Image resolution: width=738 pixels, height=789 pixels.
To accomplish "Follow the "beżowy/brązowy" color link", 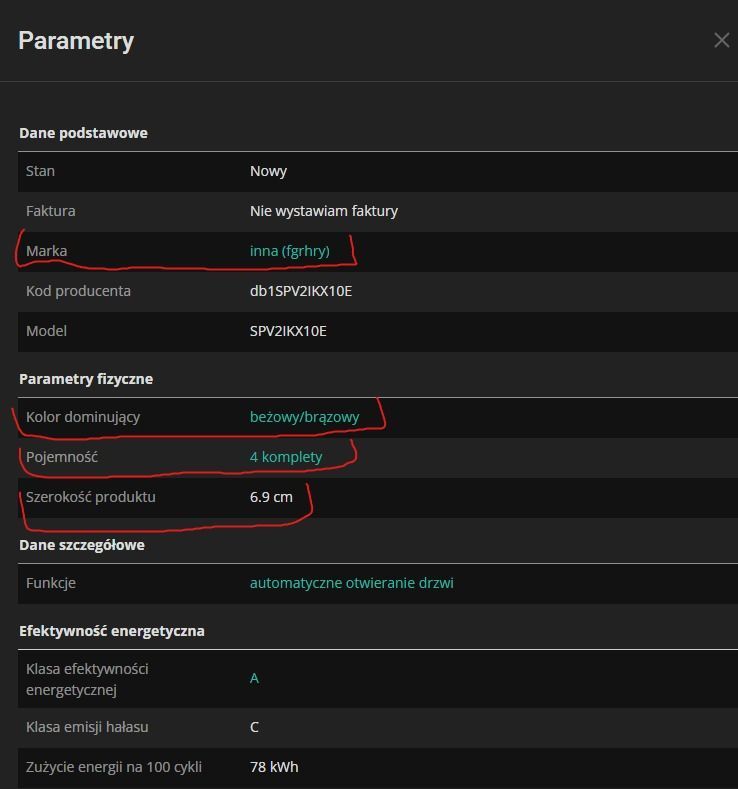I will [x=304, y=417].
